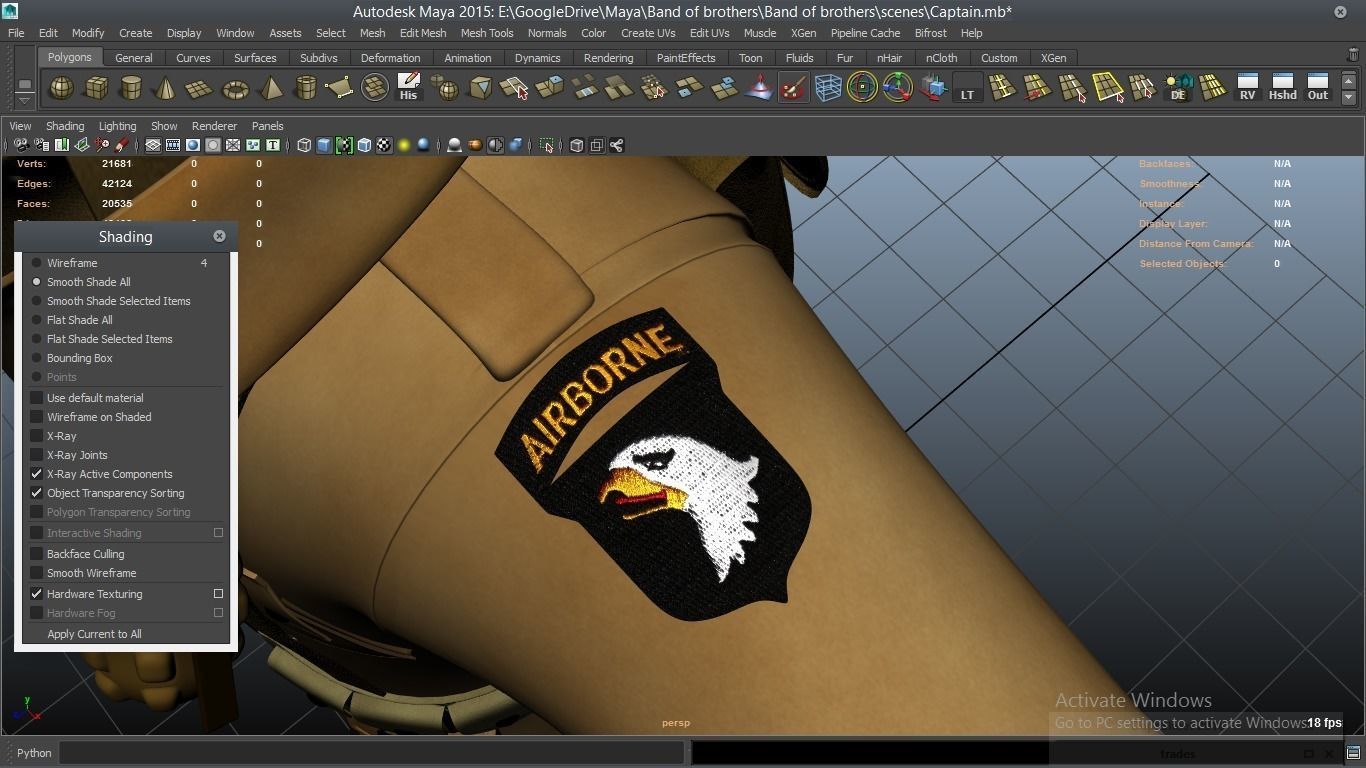Open Hardware Texturing option box
Screen dimensions: 1366x768
[218, 594]
